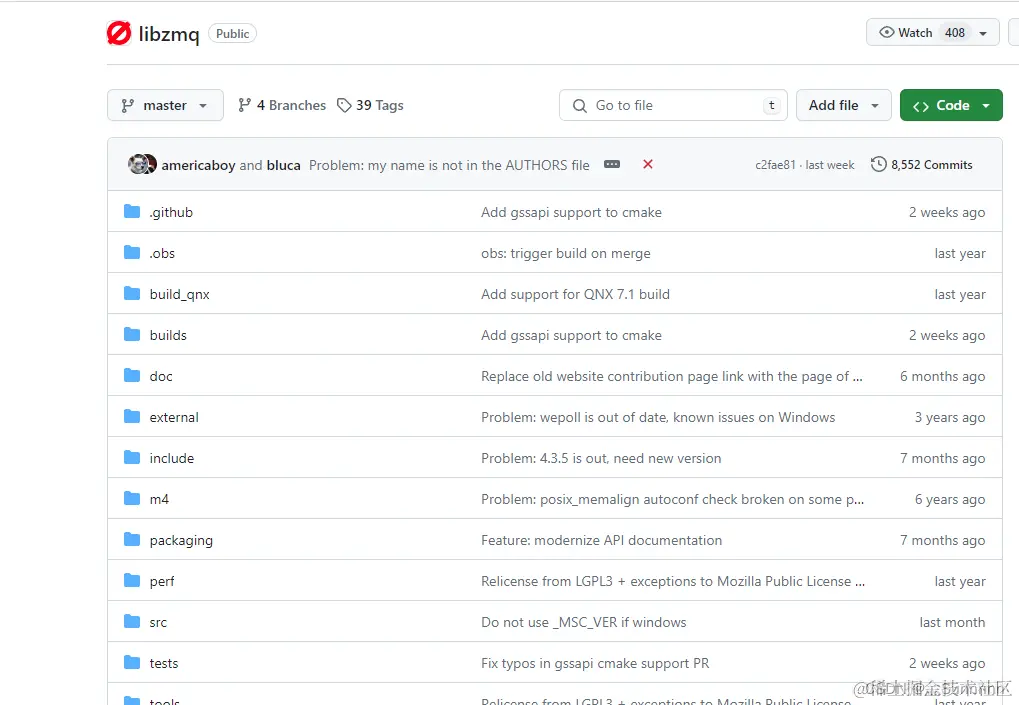The width and height of the screenshot is (1019, 705).
Task: Click the perf folder name
Action: pos(162,582)
